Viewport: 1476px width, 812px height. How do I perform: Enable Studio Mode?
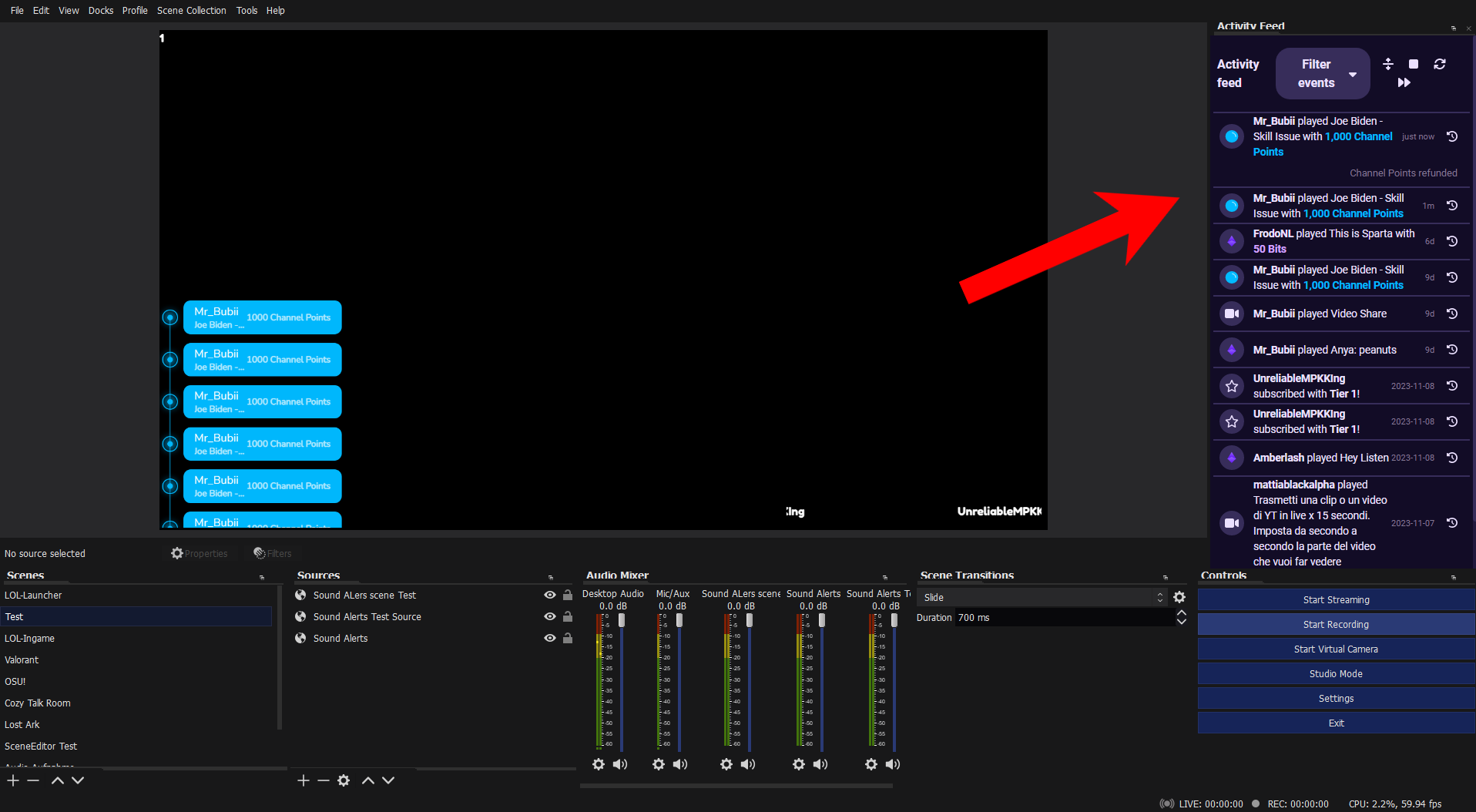pyautogui.click(x=1336, y=673)
